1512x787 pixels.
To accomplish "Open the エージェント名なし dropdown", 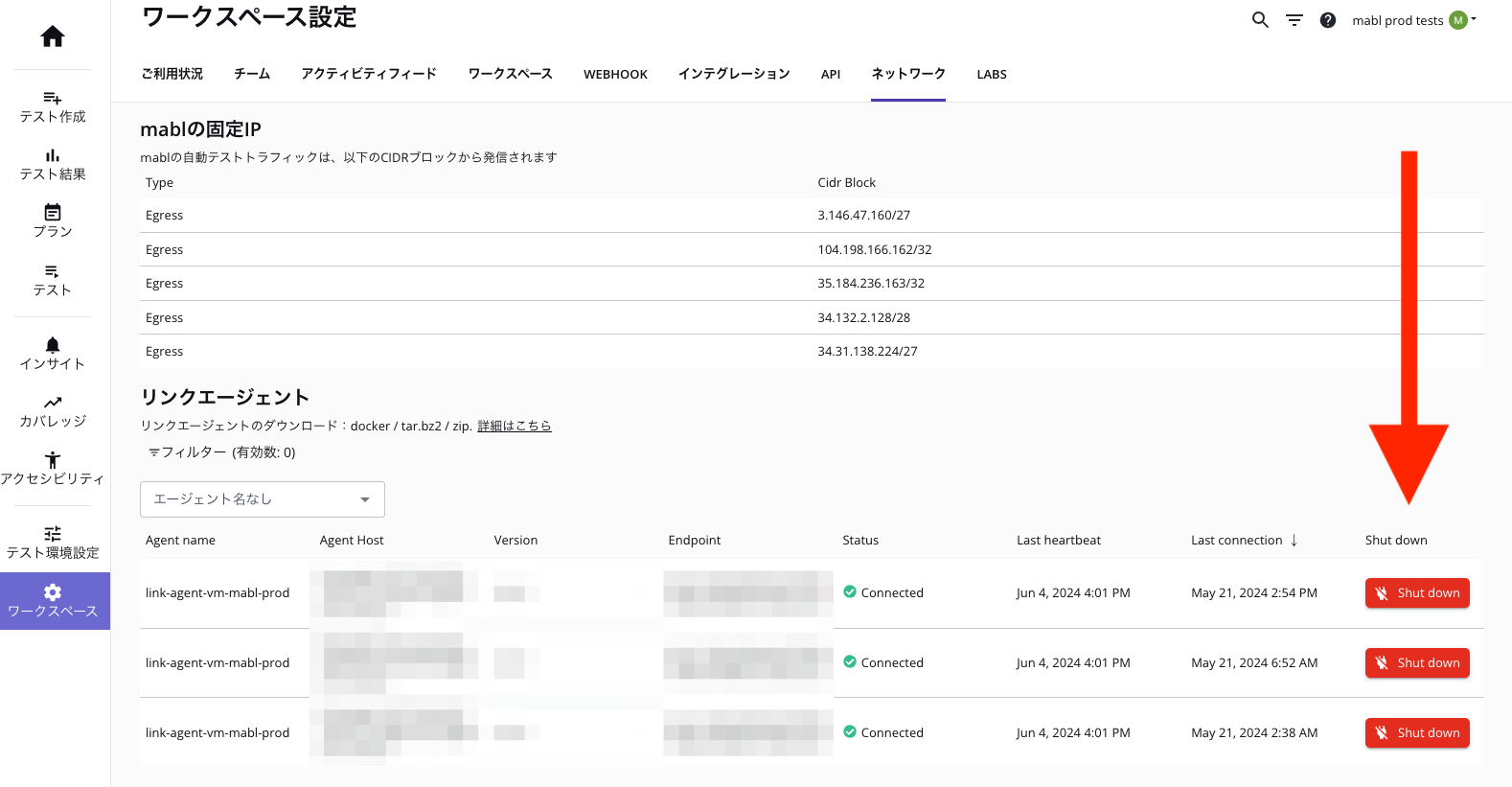I will [263, 499].
